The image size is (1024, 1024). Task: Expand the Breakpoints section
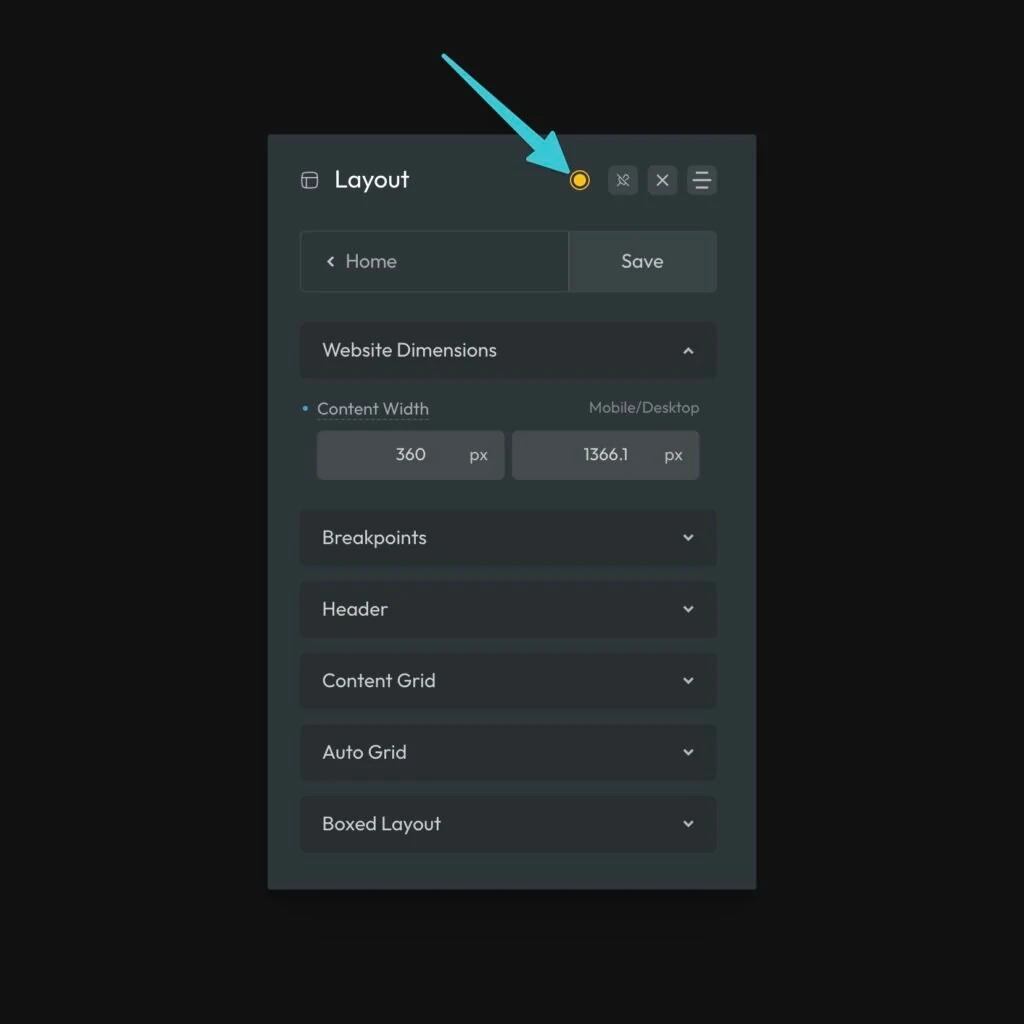508,538
